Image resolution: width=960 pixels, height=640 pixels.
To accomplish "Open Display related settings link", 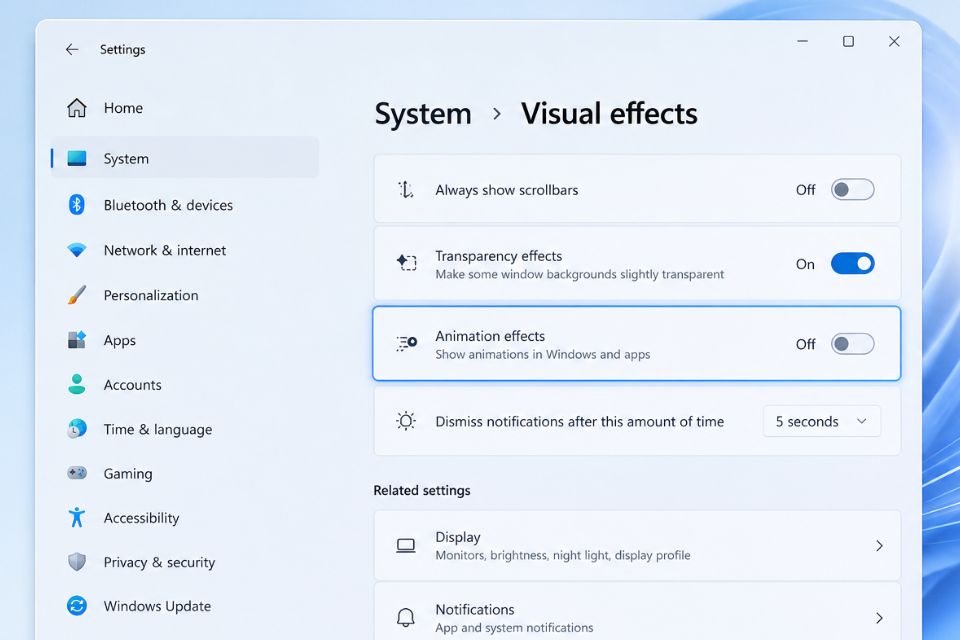I will tap(637, 545).
